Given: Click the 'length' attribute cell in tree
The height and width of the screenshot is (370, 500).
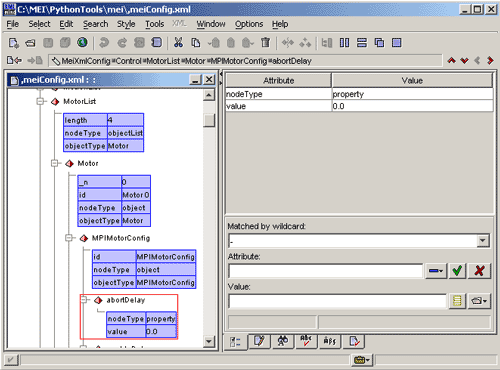Looking at the screenshot, I should (85, 120).
